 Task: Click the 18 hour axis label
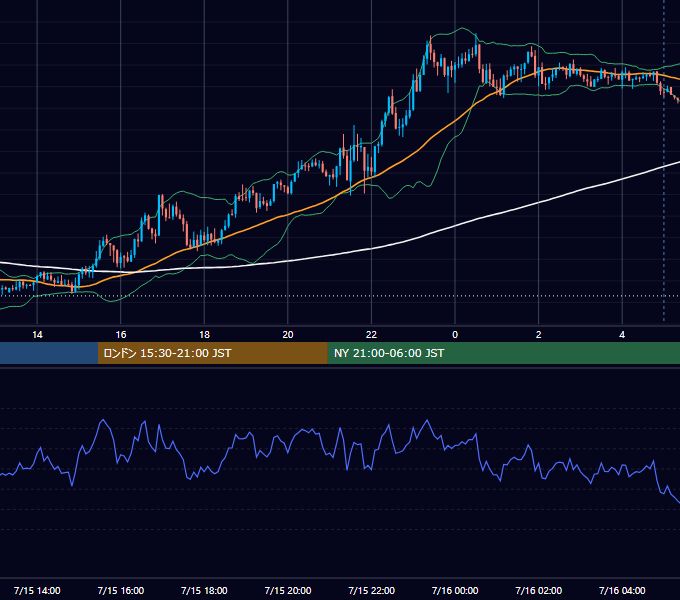coord(204,334)
